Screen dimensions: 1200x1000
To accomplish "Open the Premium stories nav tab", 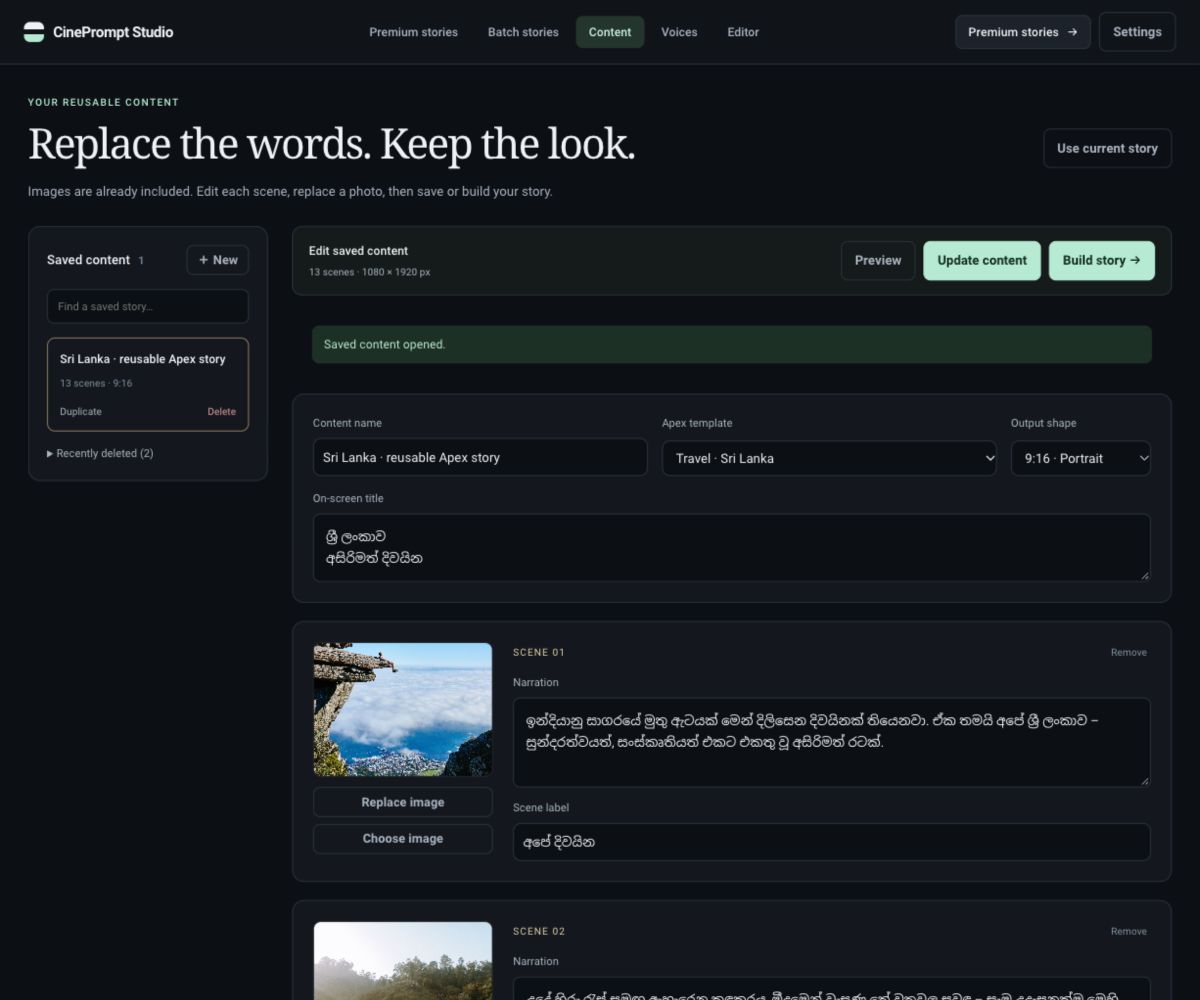I will click(x=413, y=32).
